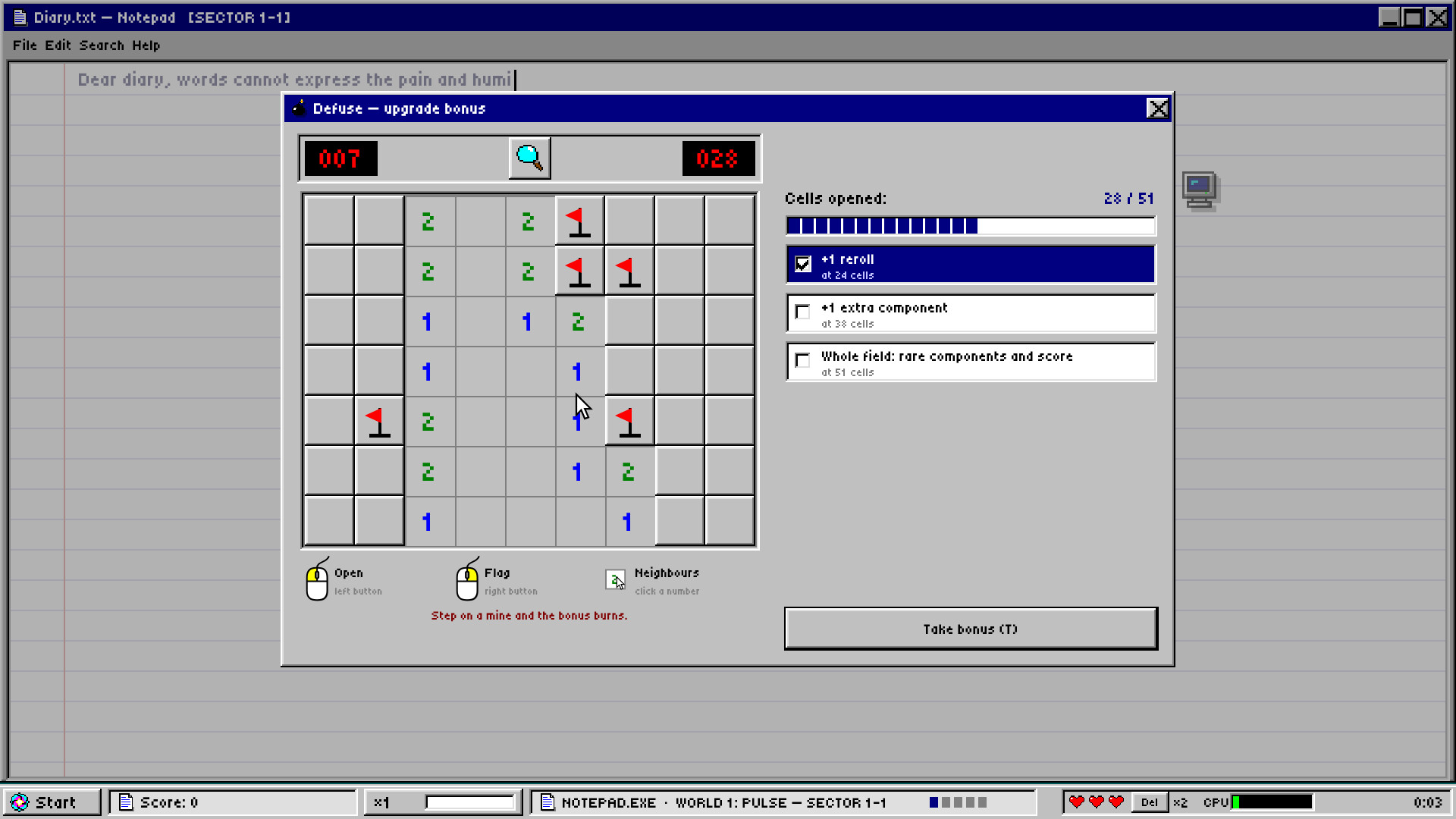Click the rightmost flag in the second row
Screen dimensions: 1456x819
[x=629, y=271]
